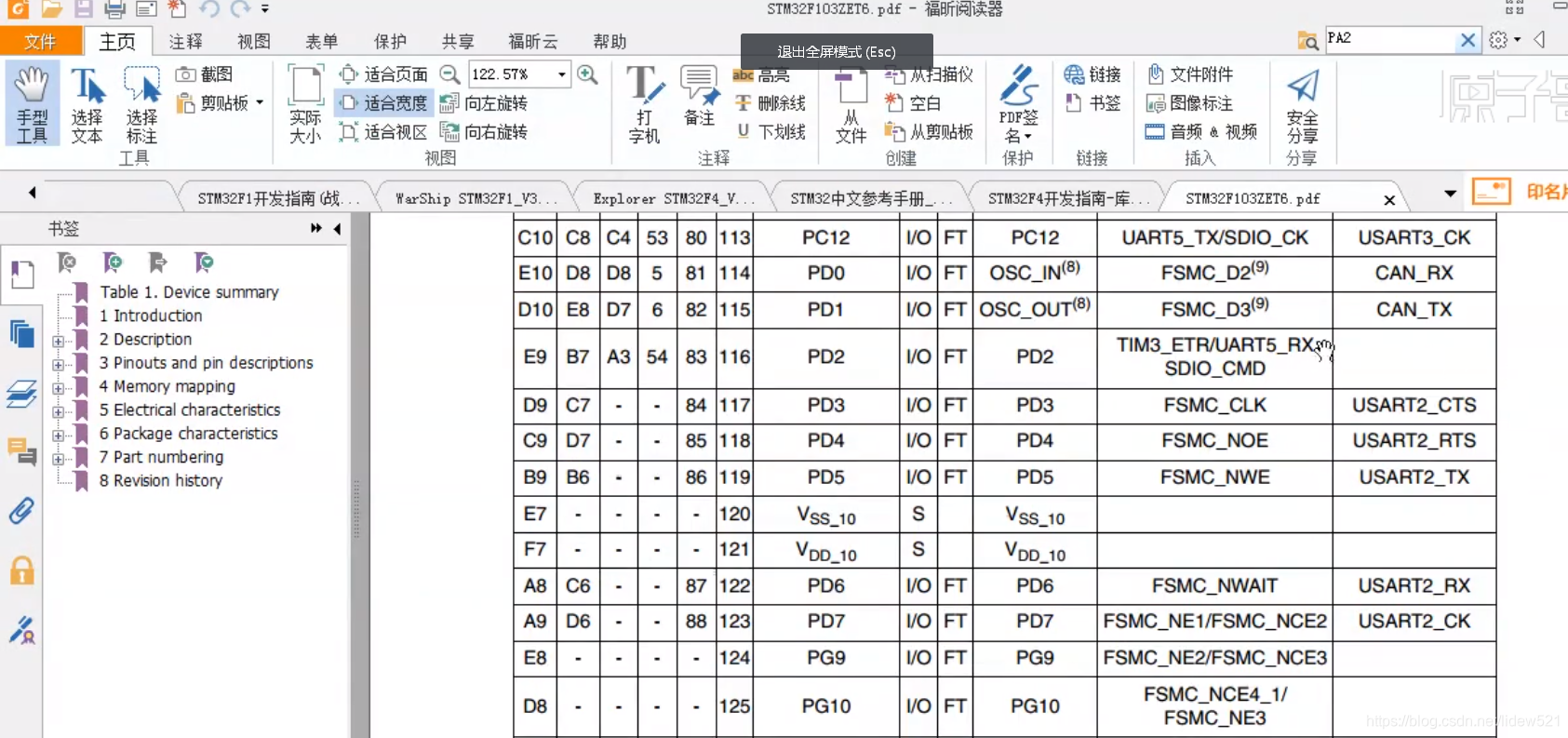Click the Open folder icon in quick access bar
The height and width of the screenshot is (738, 1568).
(51, 10)
